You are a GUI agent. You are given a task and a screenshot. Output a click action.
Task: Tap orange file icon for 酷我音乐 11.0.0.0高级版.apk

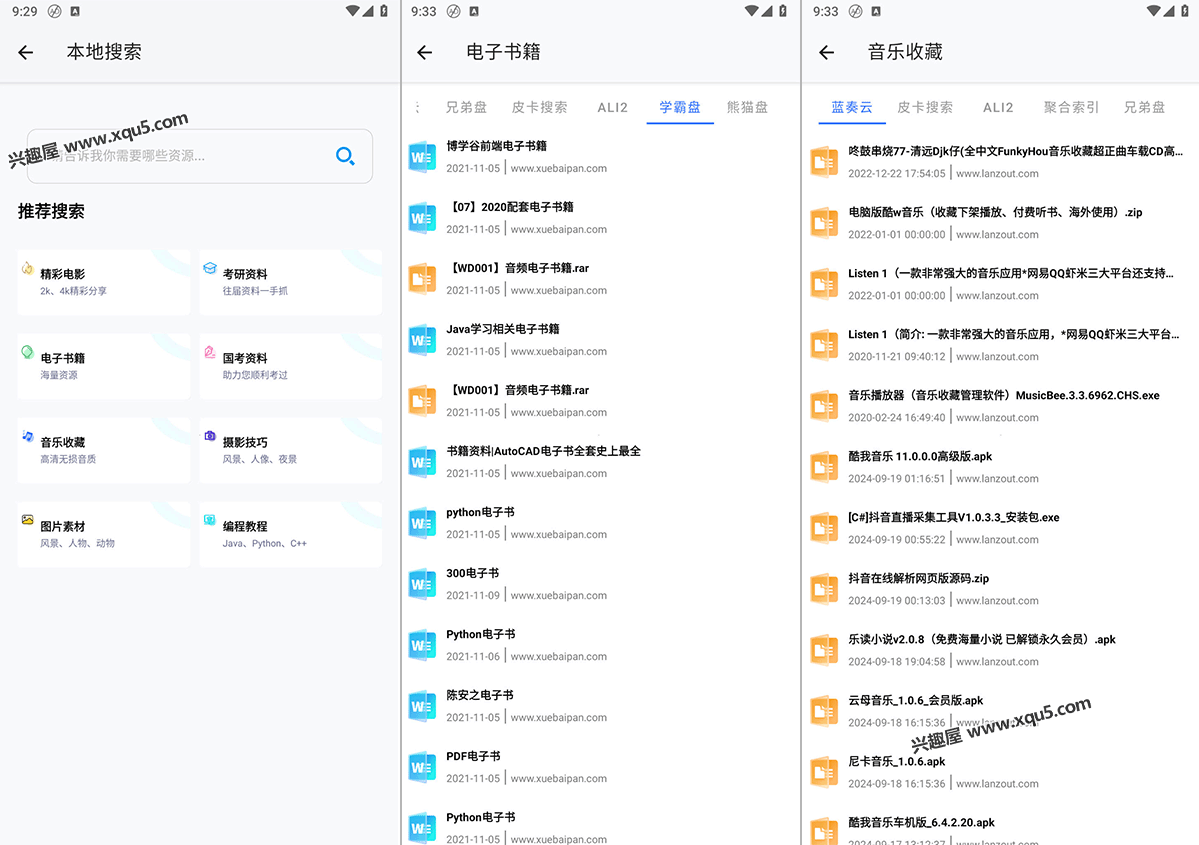824,467
